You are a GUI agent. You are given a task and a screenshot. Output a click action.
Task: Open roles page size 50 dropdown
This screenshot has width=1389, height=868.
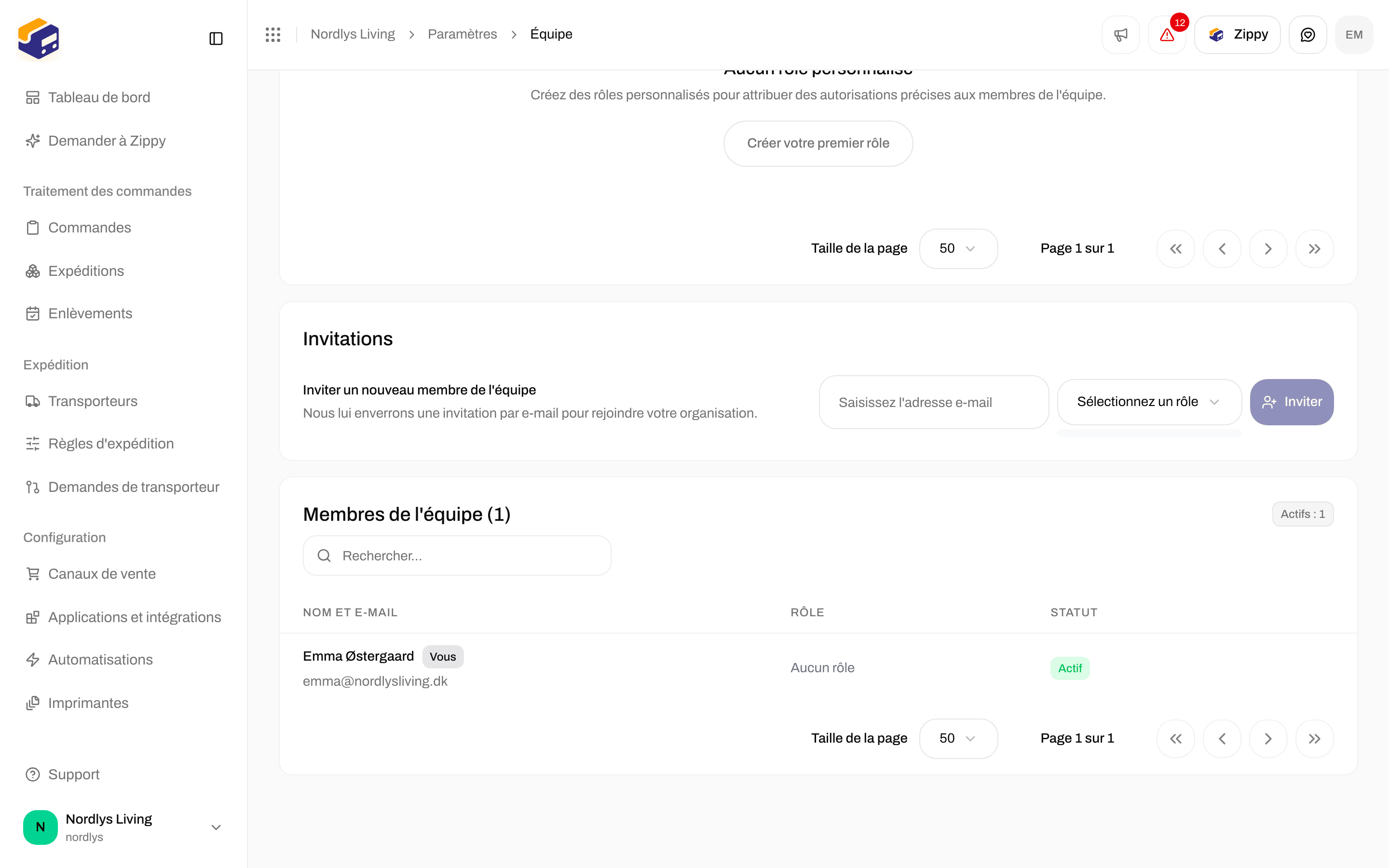point(958,248)
